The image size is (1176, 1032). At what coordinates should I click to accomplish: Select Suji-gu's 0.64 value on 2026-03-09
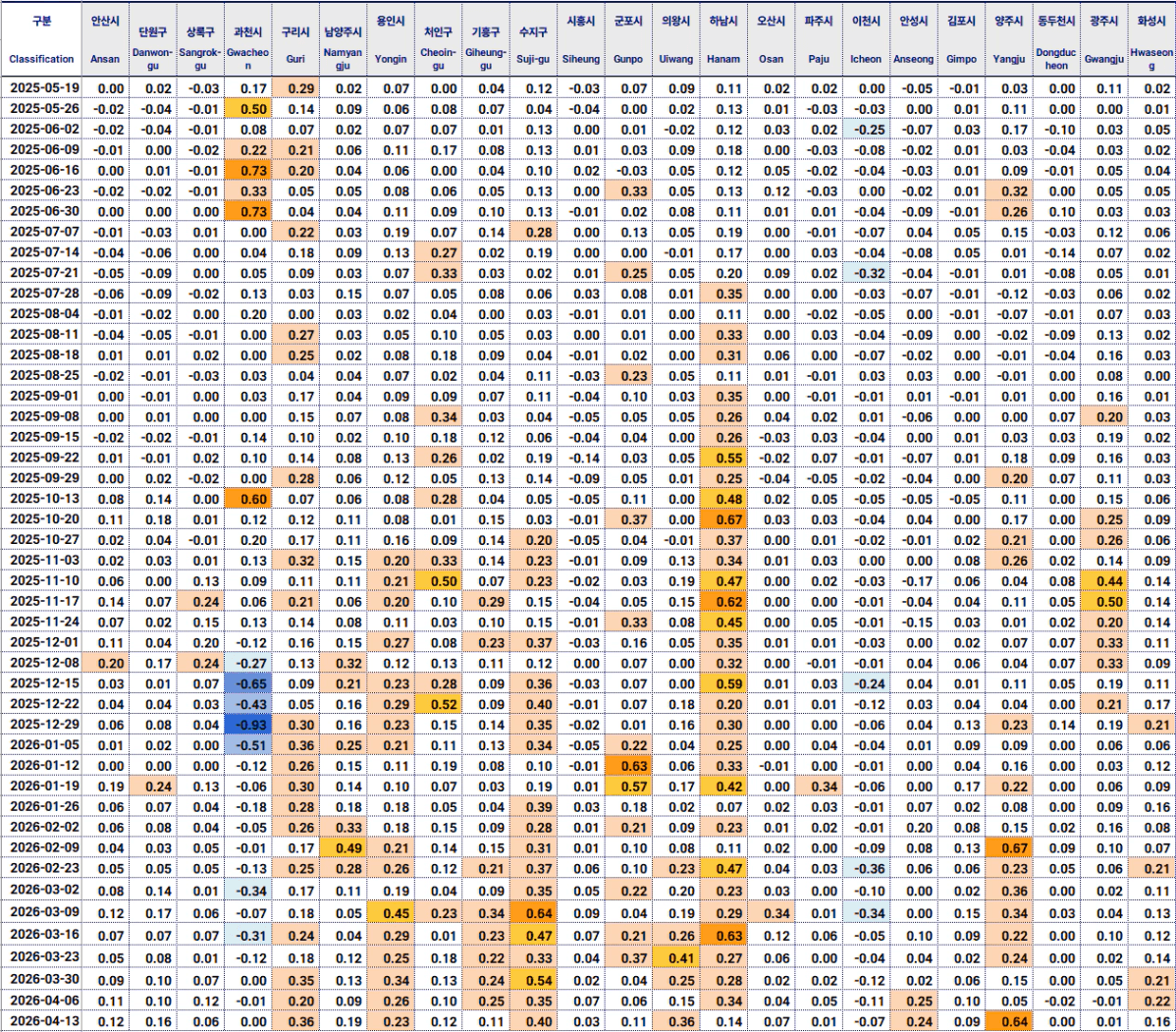[x=533, y=913]
